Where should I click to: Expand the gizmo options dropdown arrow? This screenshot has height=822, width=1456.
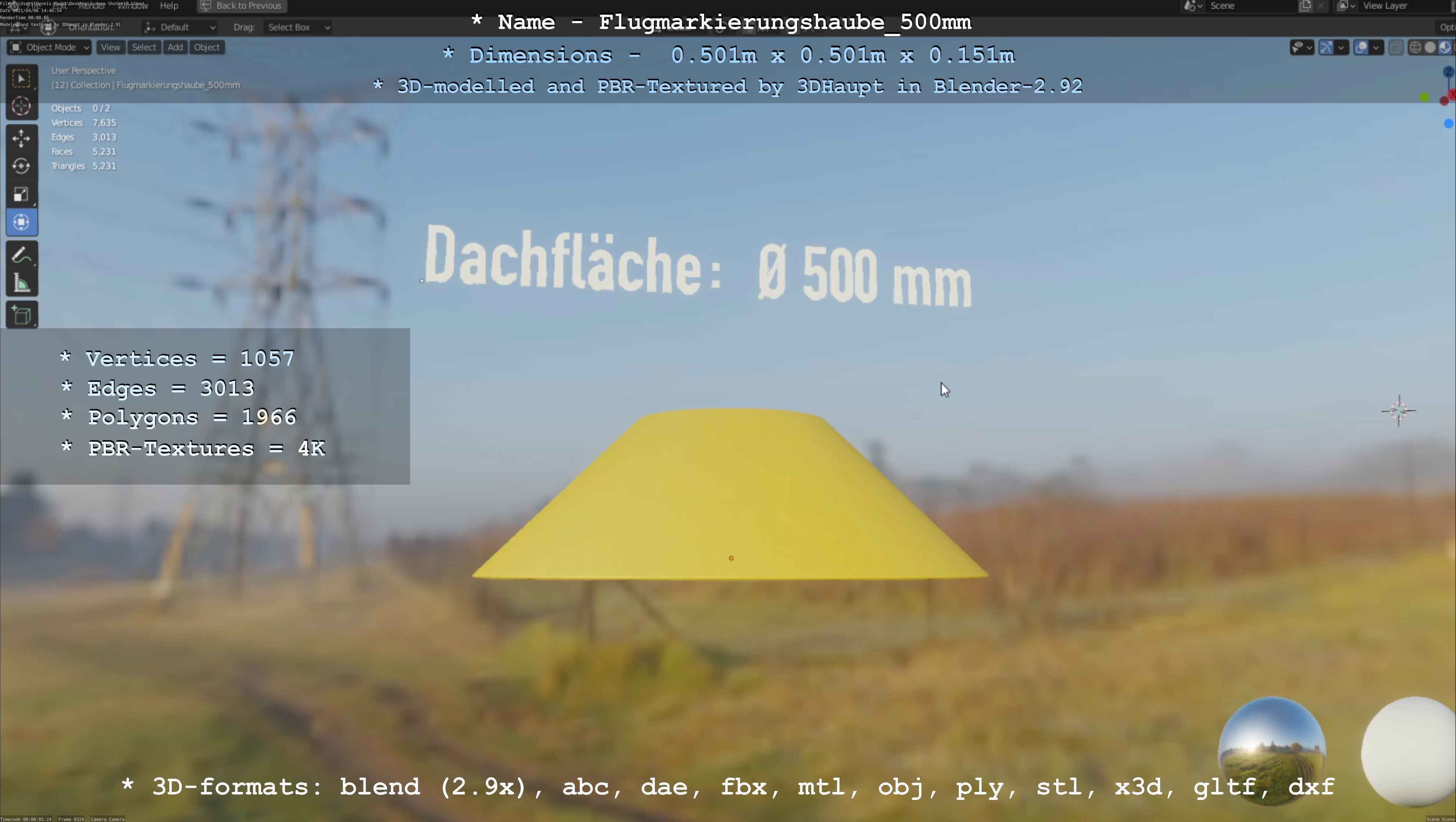click(1341, 47)
